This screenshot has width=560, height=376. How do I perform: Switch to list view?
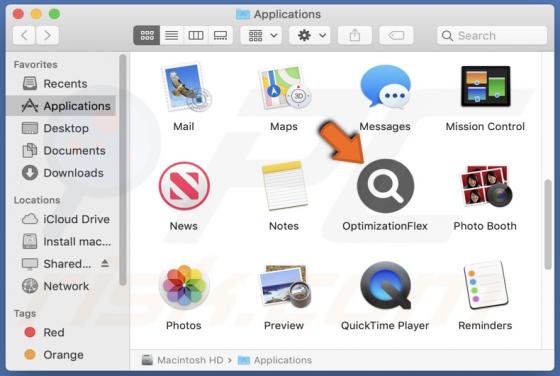[171, 35]
